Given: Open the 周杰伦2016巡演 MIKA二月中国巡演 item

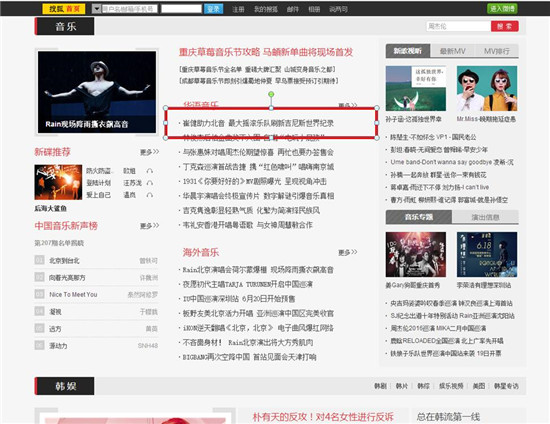Looking at the screenshot, I should pyautogui.click(x=438, y=329).
